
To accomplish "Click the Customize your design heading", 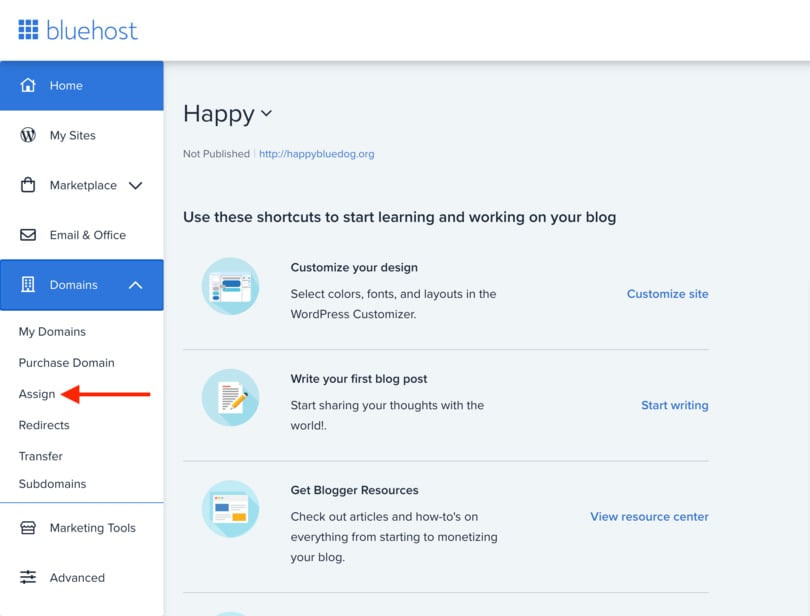I will (x=354, y=267).
